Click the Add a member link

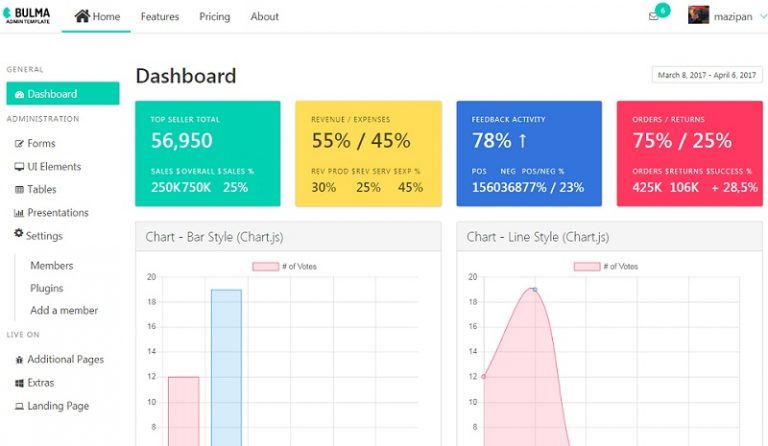64,311
